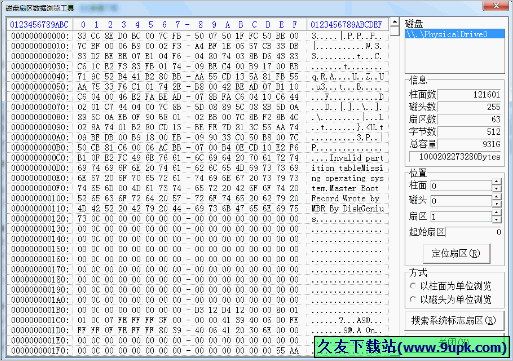Click offset row 0000000000C0:

click(40, 158)
